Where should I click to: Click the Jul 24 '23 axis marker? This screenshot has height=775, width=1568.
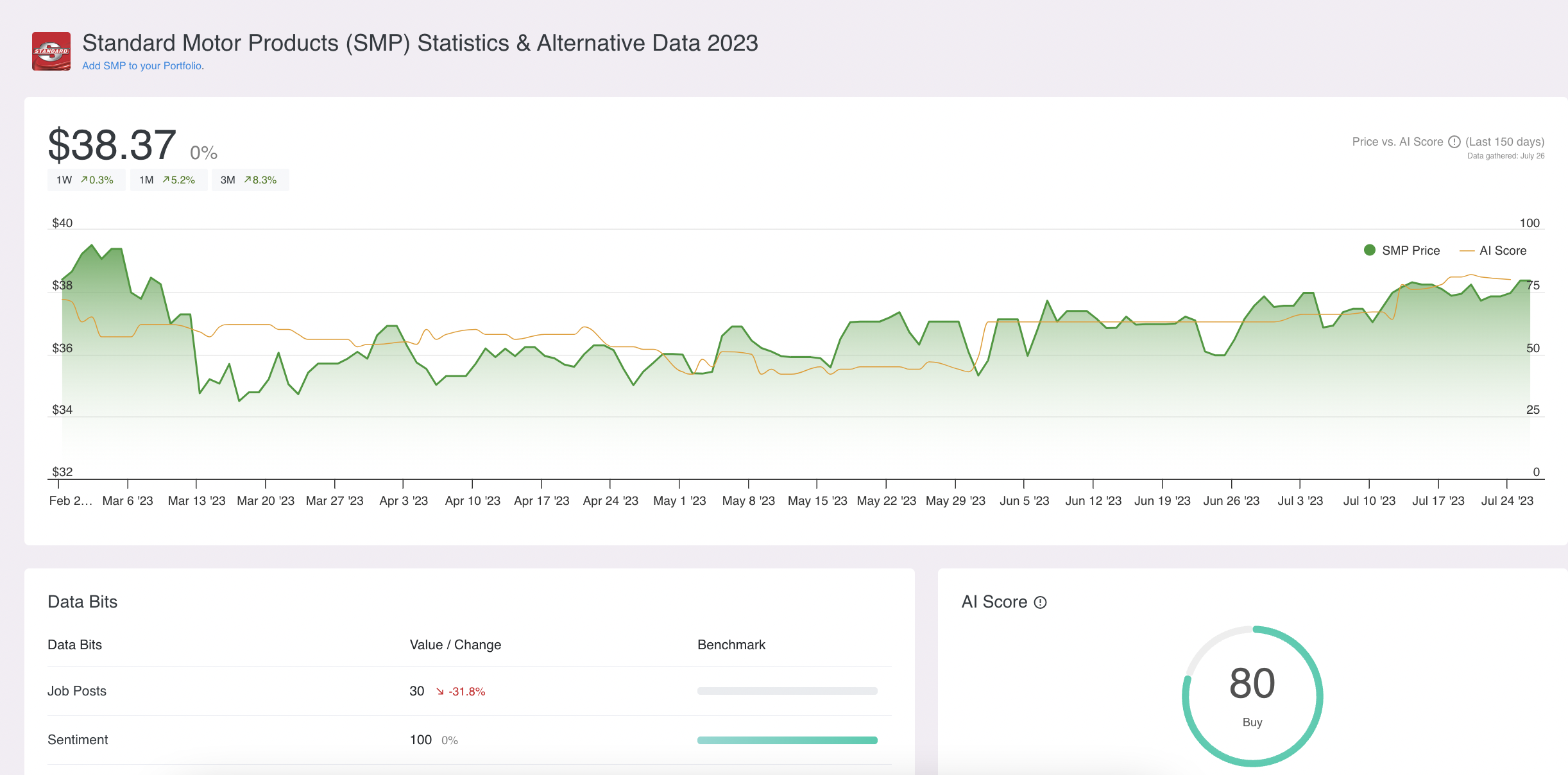click(1507, 501)
